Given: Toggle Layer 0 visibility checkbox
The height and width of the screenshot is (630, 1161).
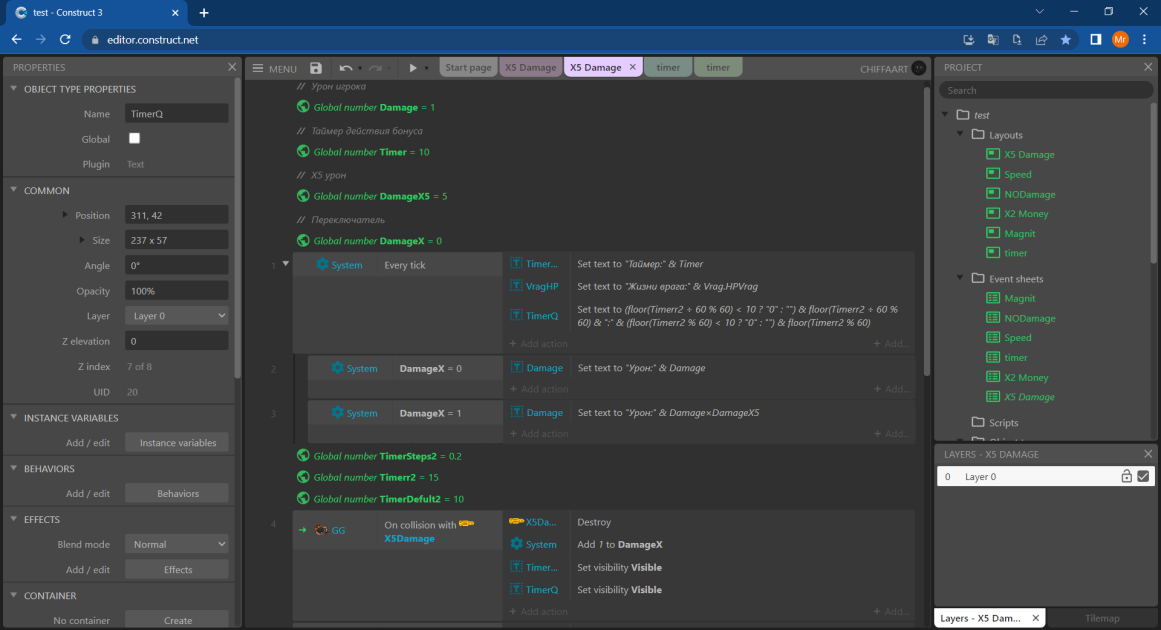Looking at the screenshot, I should pos(1143,476).
